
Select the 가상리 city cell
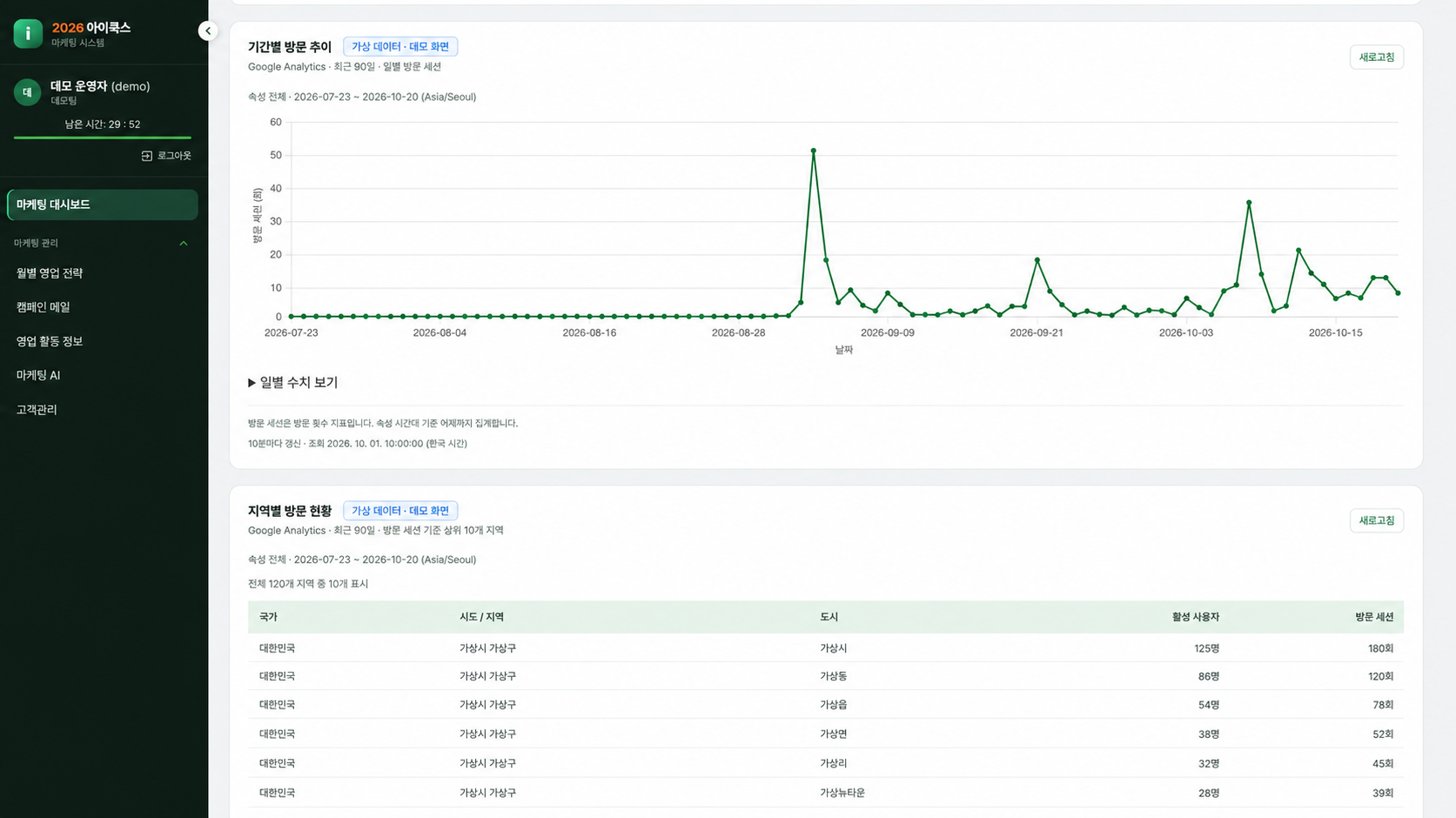[833, 763]
